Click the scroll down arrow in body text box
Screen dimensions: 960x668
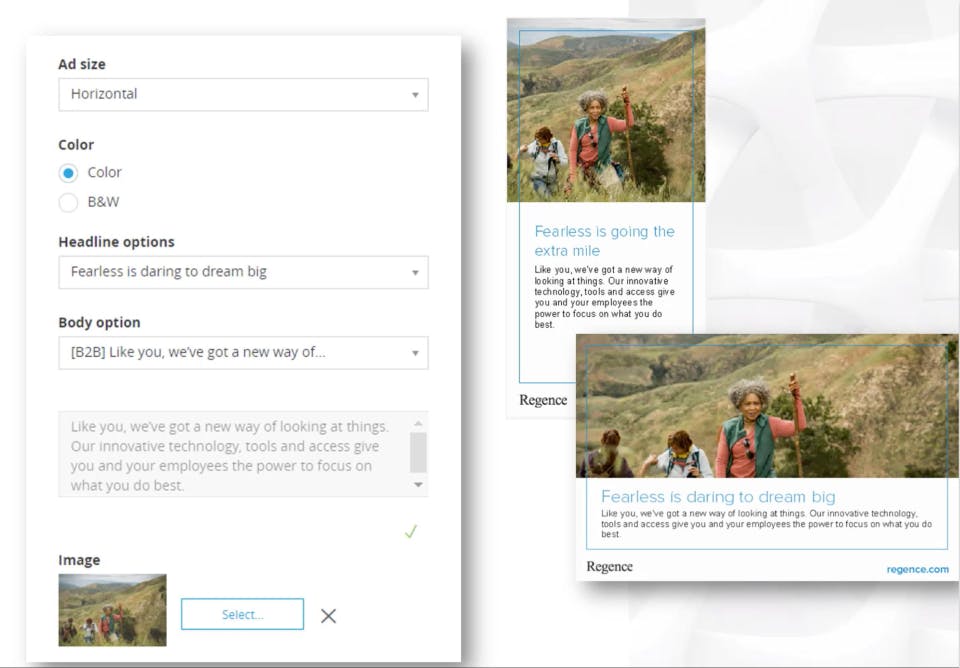tap(418, 484)
